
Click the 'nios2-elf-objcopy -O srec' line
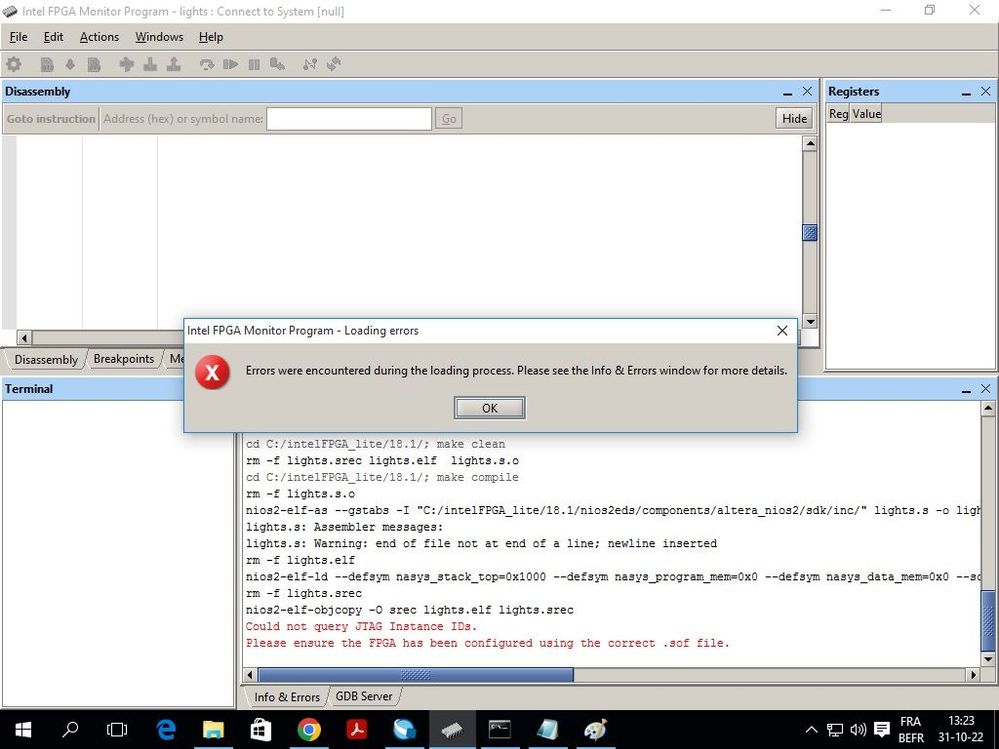(x=410, y=610)
